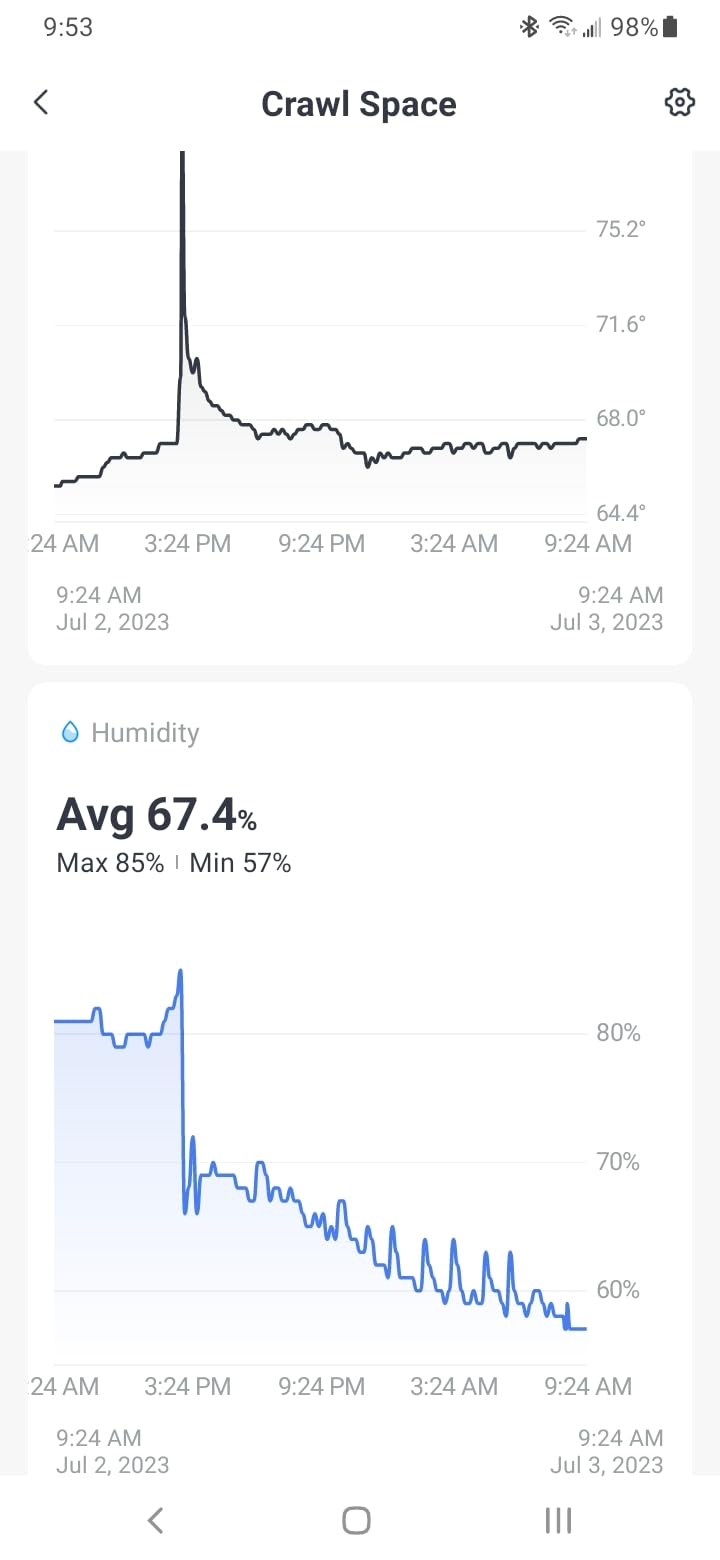This screenshot has width=720, height=1560.
Task: Tap the 80% gridline label on the humidity chart
Action: [x=618, y=1033]
